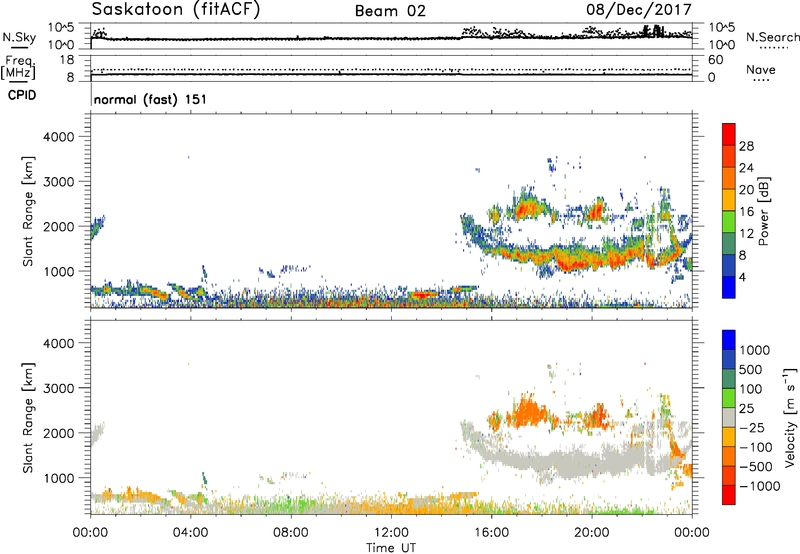800x554 pixels.
Task: Click the '16:00' time tick label
Action: tap(491, 533)
